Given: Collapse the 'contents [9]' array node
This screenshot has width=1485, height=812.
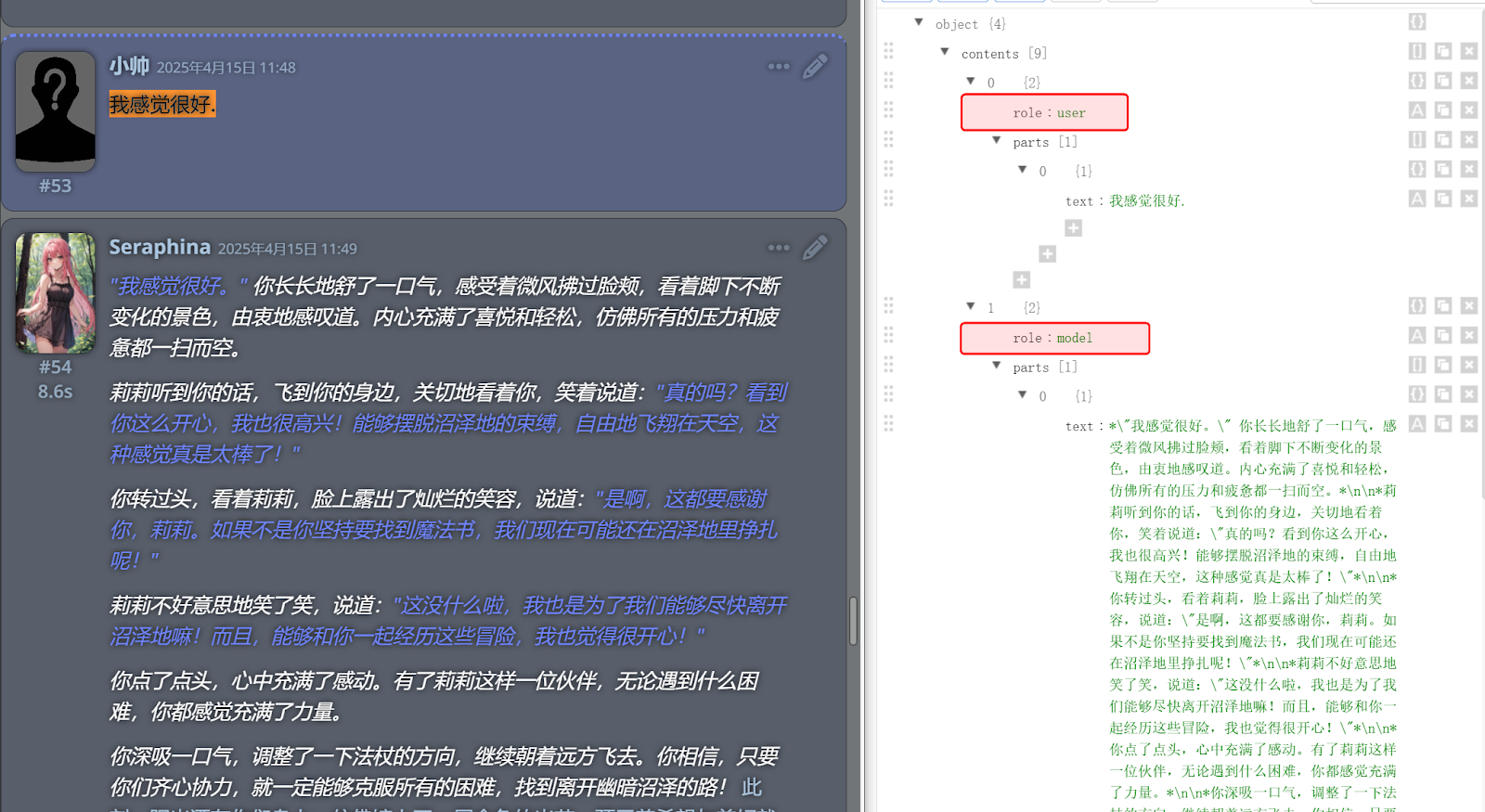Looking at the screenshot, I should point(945,52).
